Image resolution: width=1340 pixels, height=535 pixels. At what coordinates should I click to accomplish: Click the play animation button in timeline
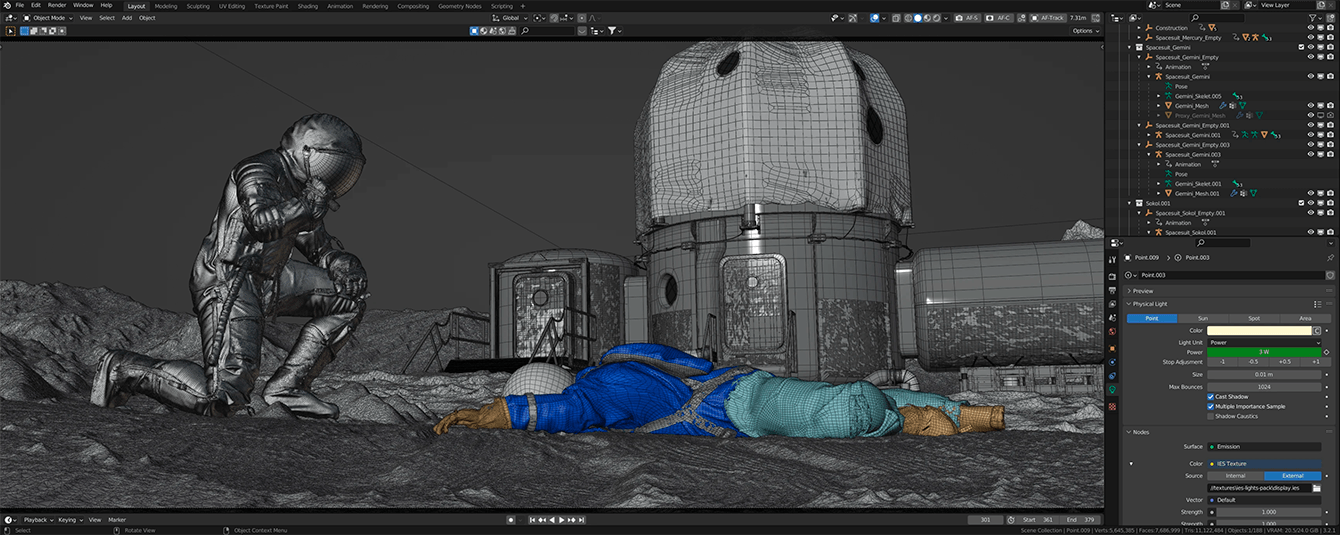point(562,520)
